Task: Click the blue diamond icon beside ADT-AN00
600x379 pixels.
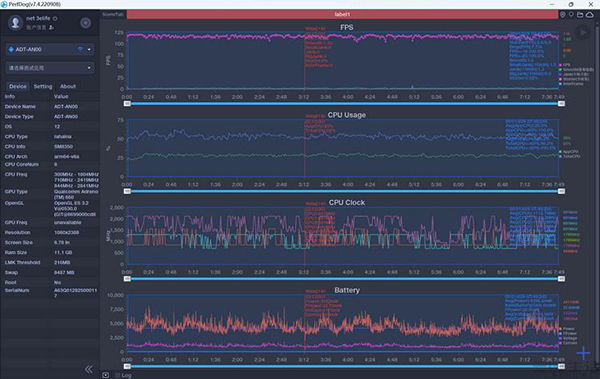Action: (11, 49)
